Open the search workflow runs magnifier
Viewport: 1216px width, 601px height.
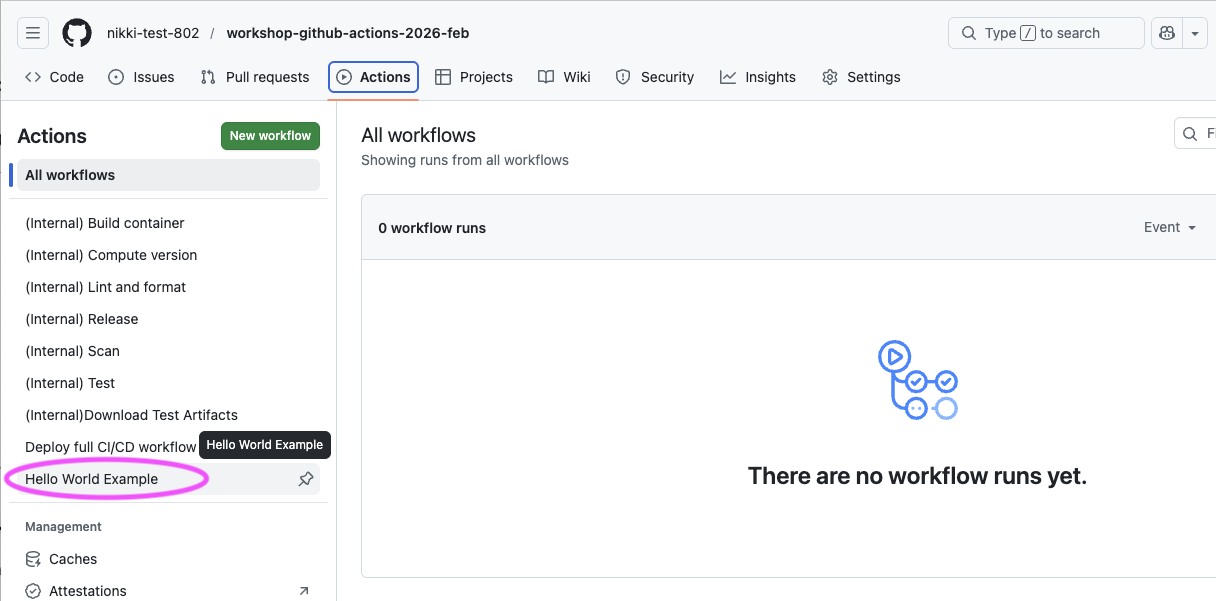1189,132
